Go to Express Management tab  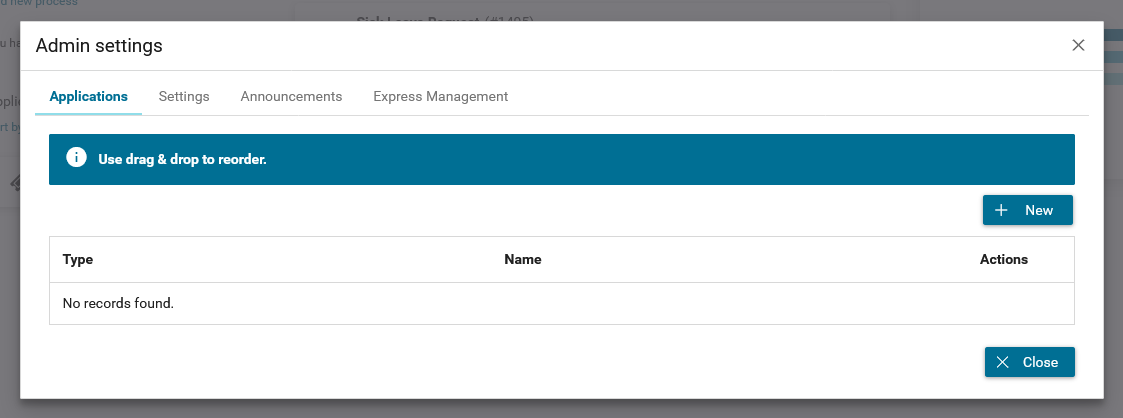pos(440,96)
